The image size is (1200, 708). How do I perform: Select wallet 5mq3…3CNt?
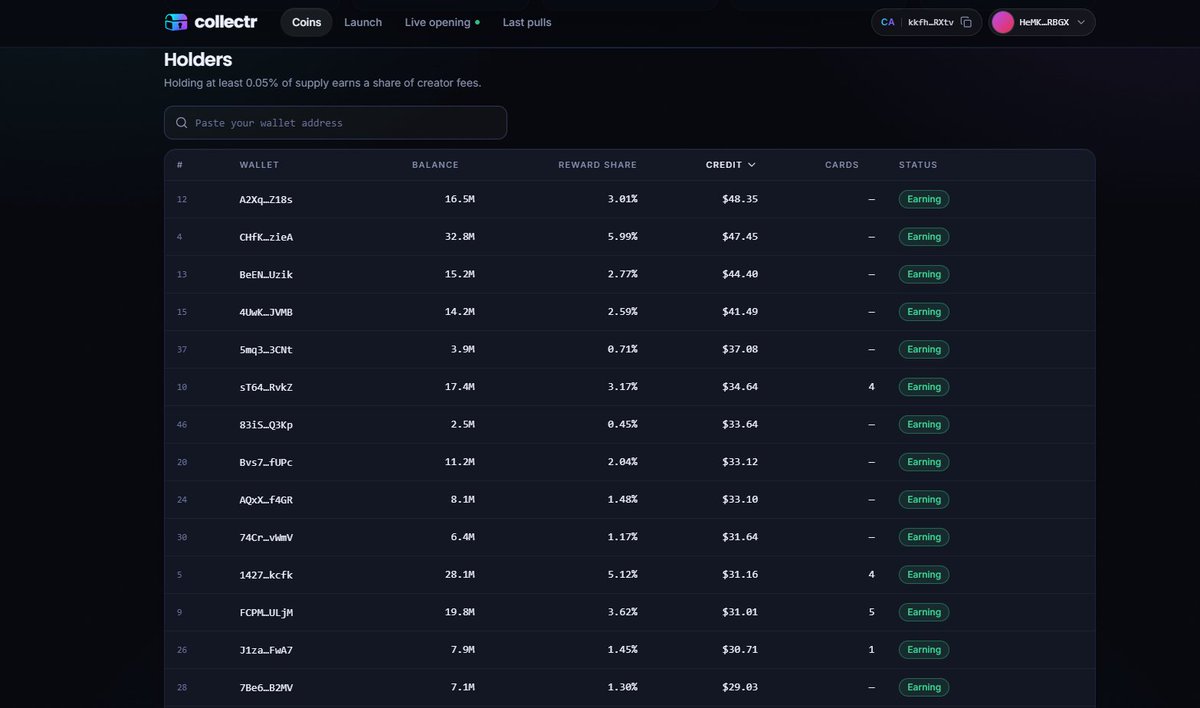[266, 349]
